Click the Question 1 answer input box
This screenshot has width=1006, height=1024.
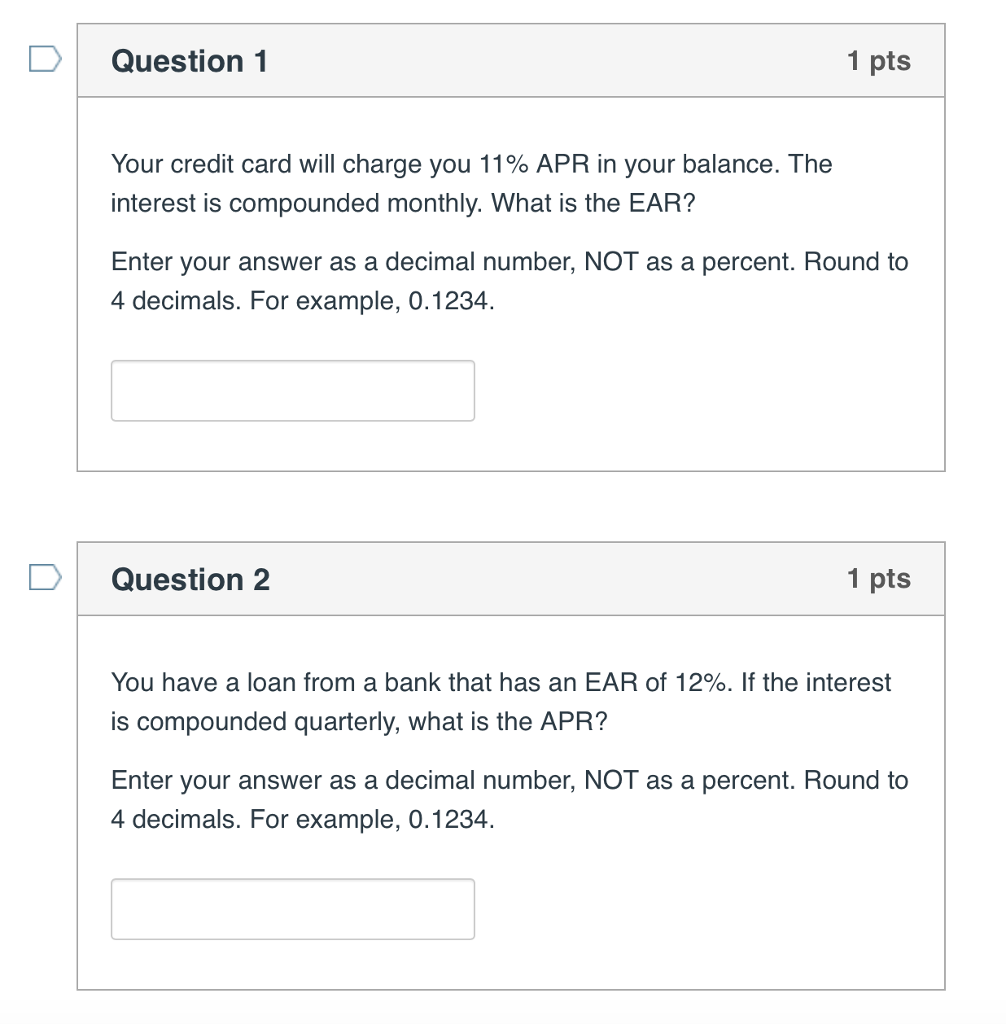click(x=292, y=391)
